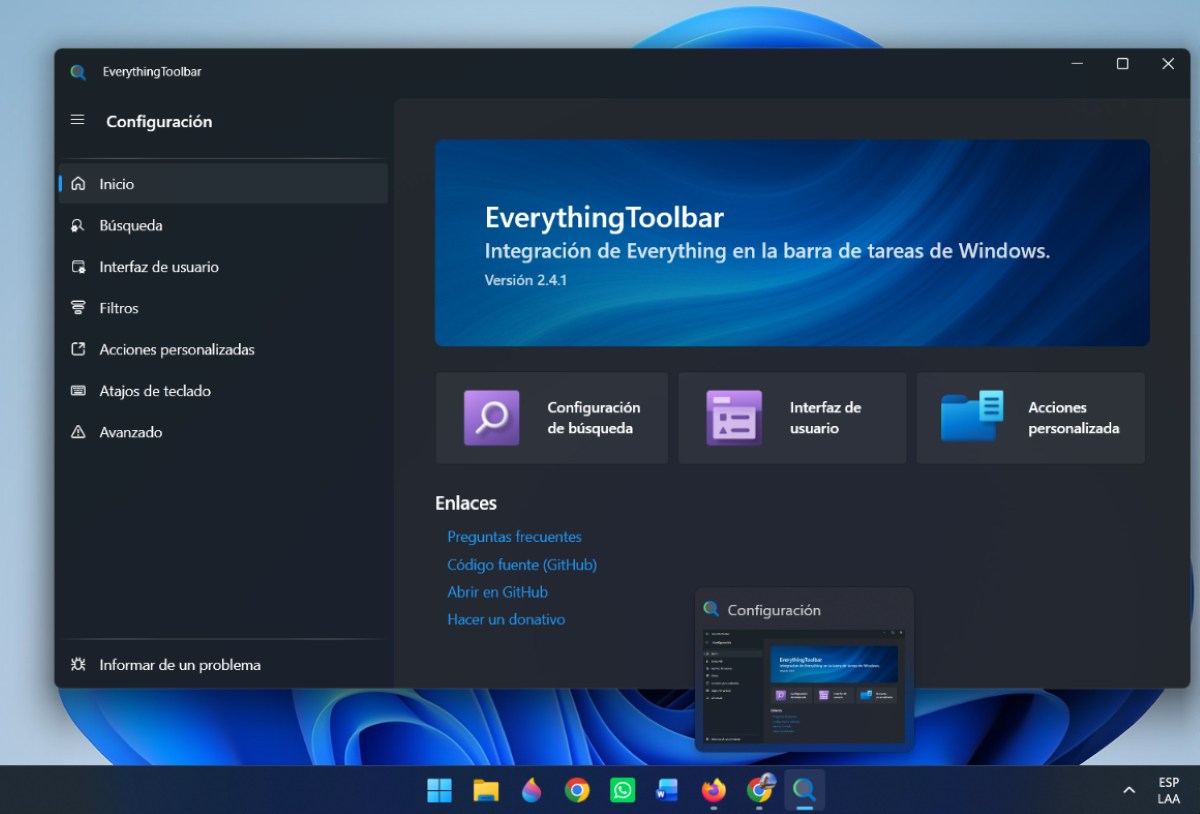Screen dimensions: 1200x814
Task: Open Firefox from the taskbar
Action: [713, 790]
